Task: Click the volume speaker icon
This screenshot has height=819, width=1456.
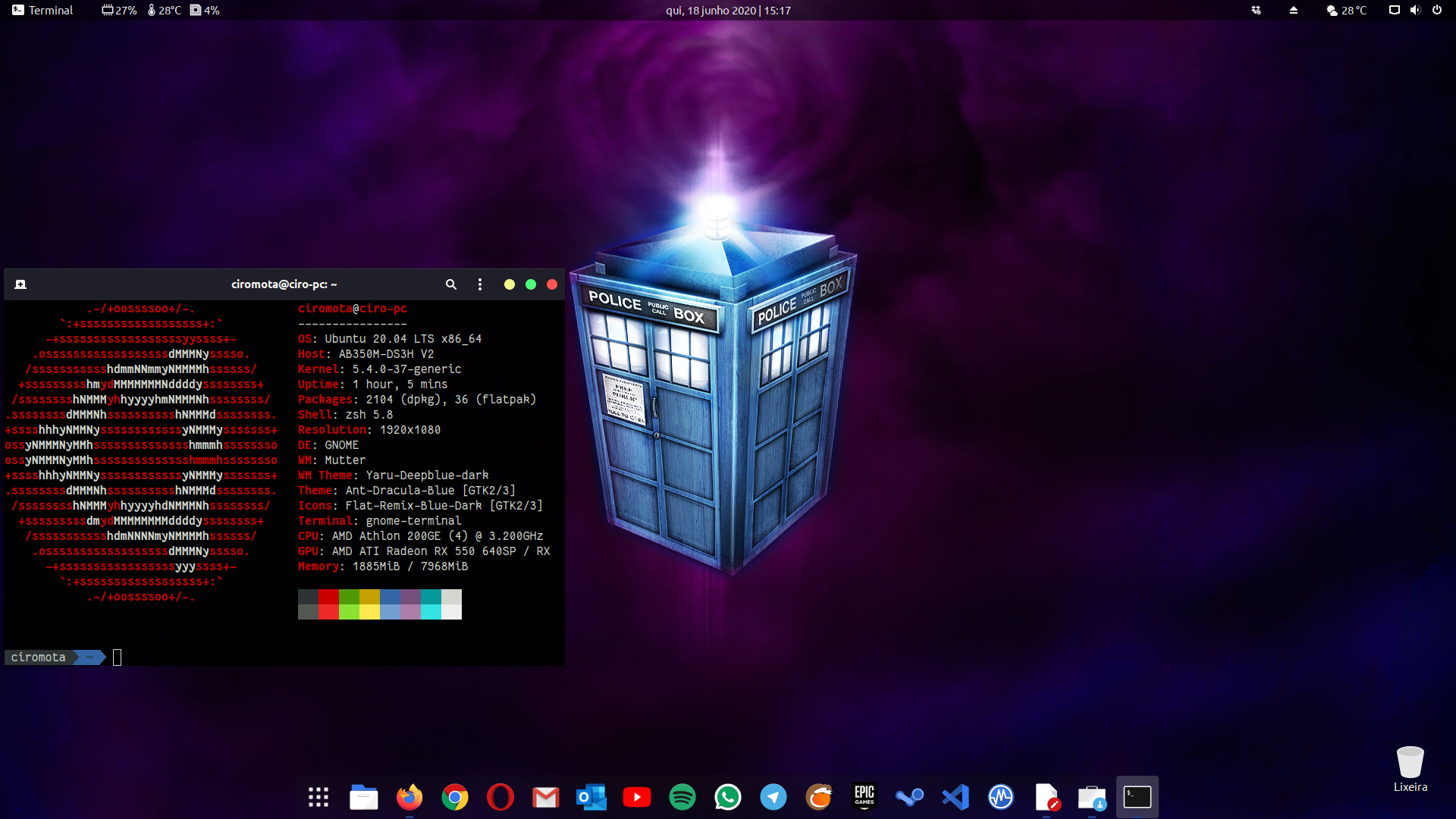Action: point(1415,11)
